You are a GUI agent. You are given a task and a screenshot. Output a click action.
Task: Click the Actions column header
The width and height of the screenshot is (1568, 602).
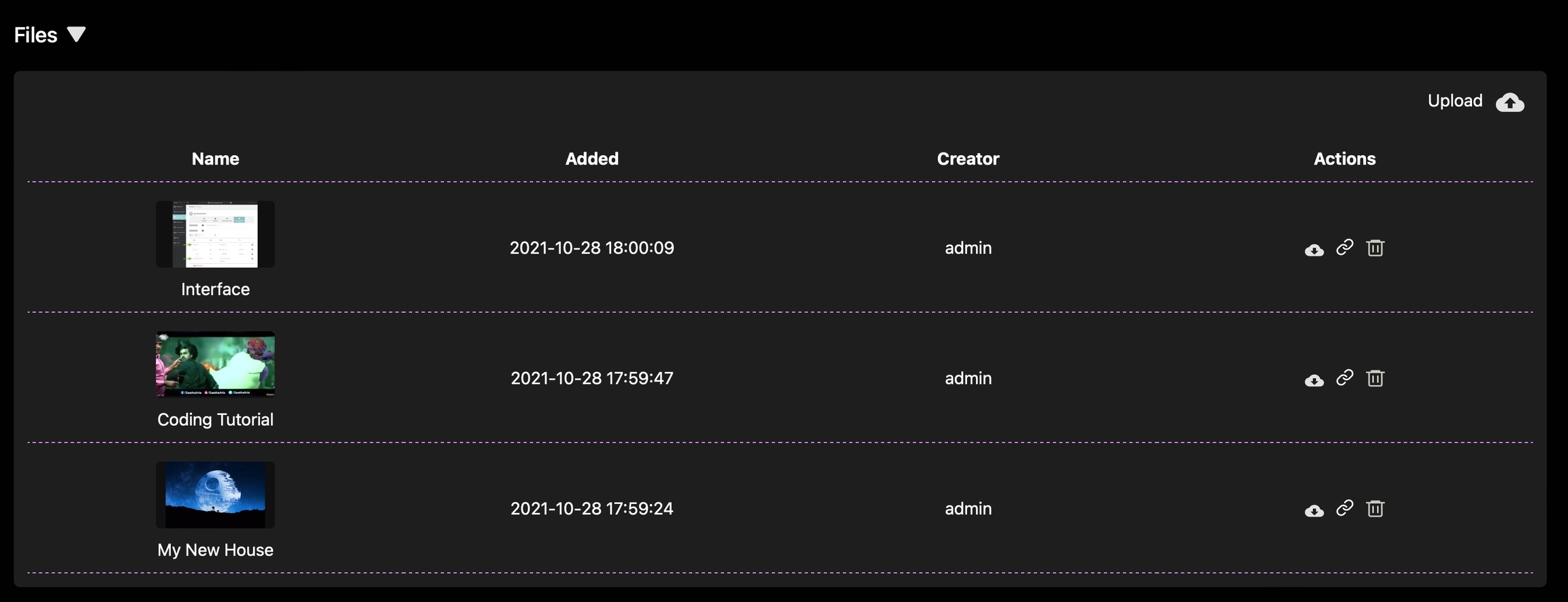tap(1344, 158)
